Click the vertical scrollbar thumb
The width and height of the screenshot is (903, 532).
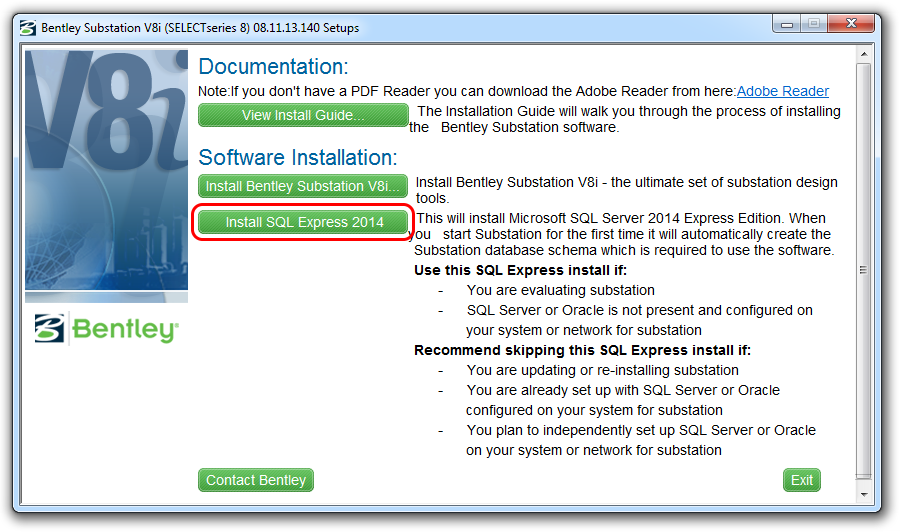point(863,270)
